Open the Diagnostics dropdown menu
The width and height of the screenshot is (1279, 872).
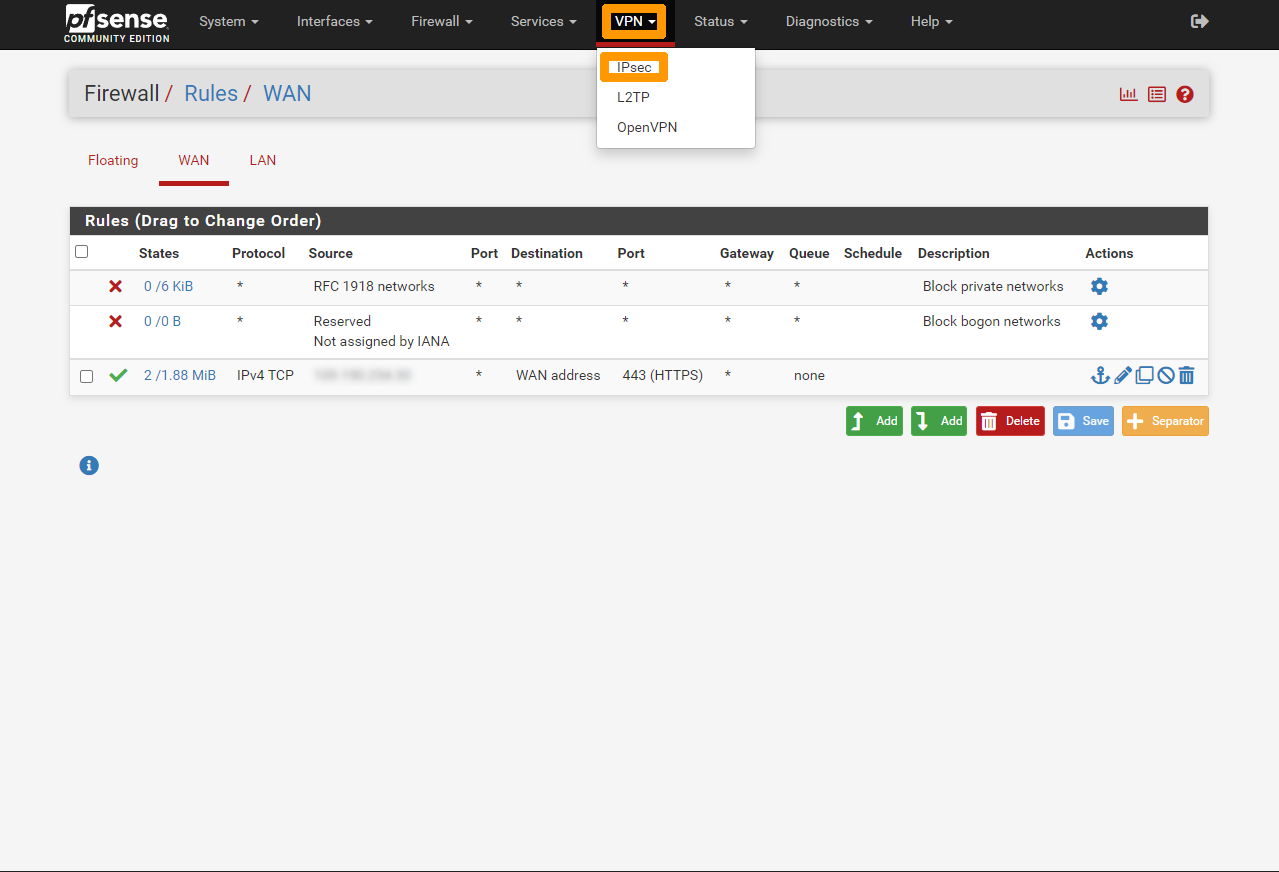click(828, 21)
